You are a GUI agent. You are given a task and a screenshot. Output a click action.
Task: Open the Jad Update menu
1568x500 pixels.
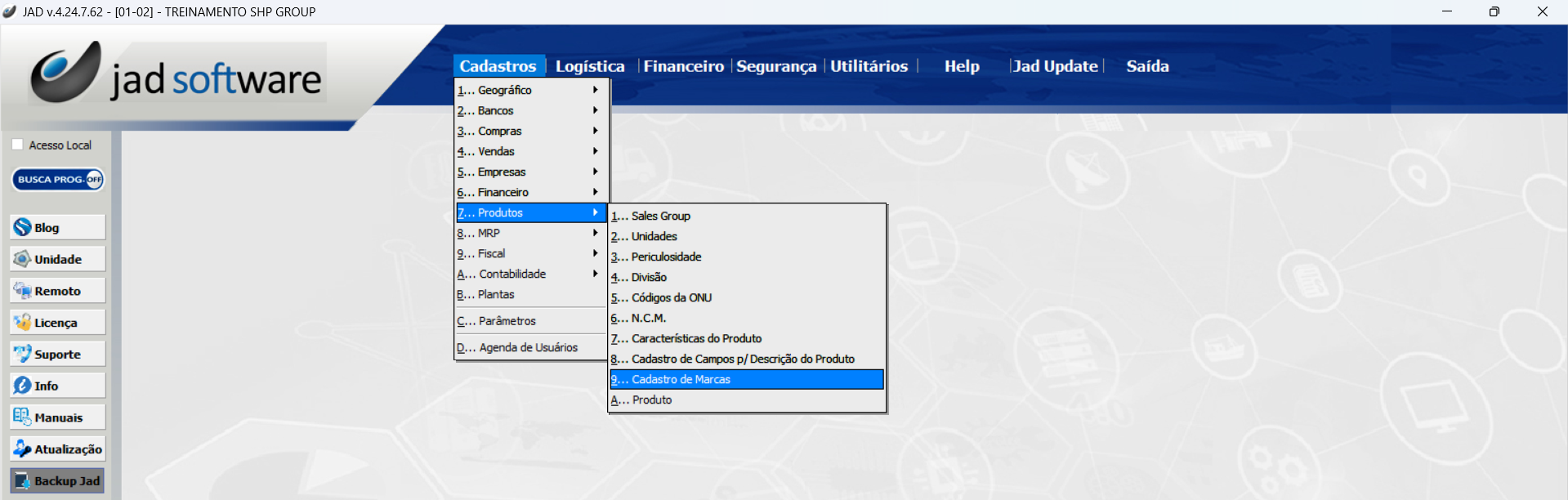(1055, 66)
